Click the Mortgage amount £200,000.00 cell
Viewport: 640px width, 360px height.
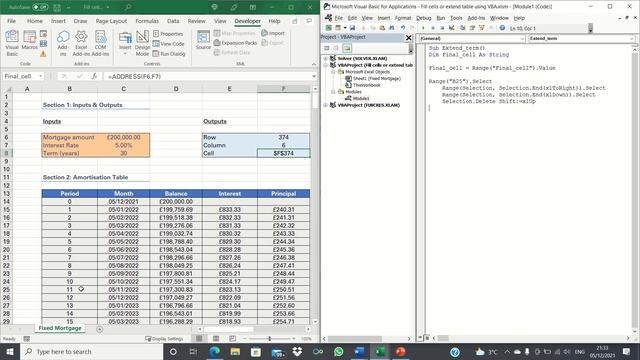[x=123, y=137]
